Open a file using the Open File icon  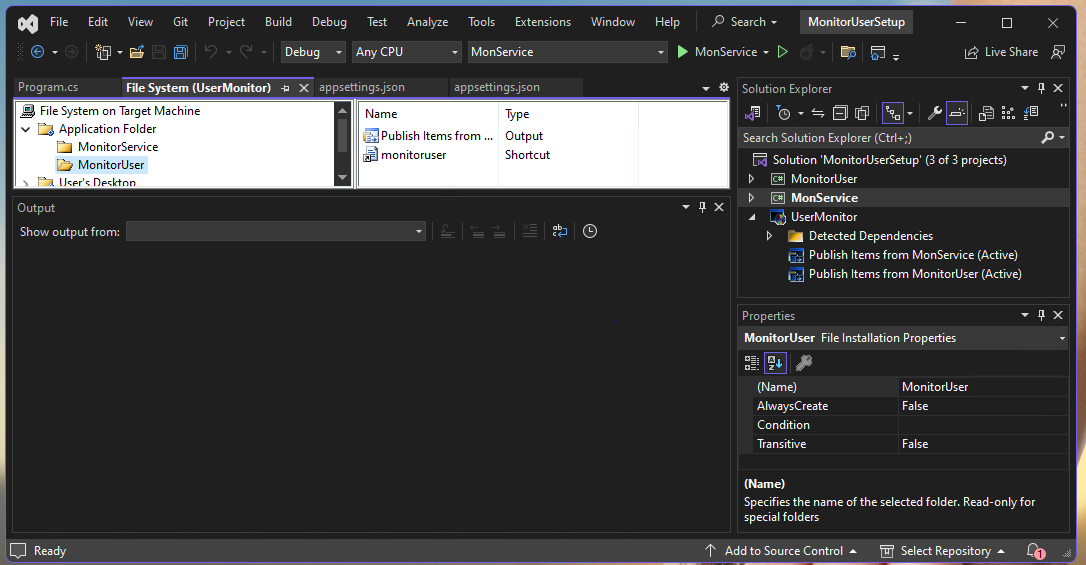click(x=136, y=52)
